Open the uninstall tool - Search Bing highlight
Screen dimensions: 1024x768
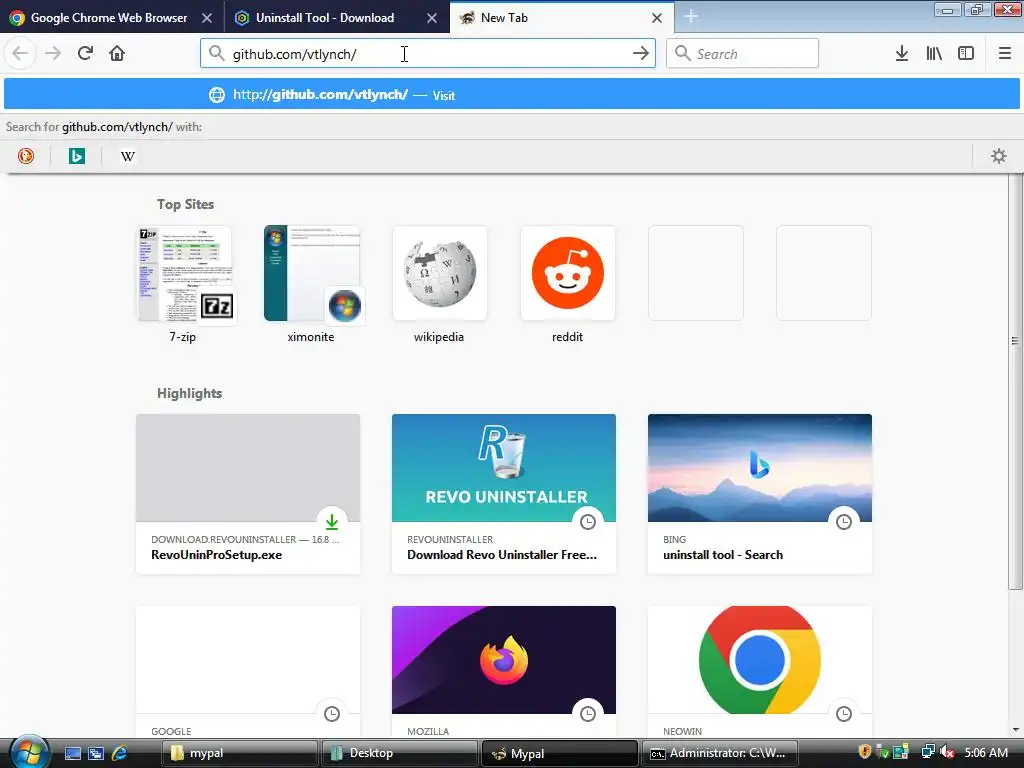pos(760,494)
